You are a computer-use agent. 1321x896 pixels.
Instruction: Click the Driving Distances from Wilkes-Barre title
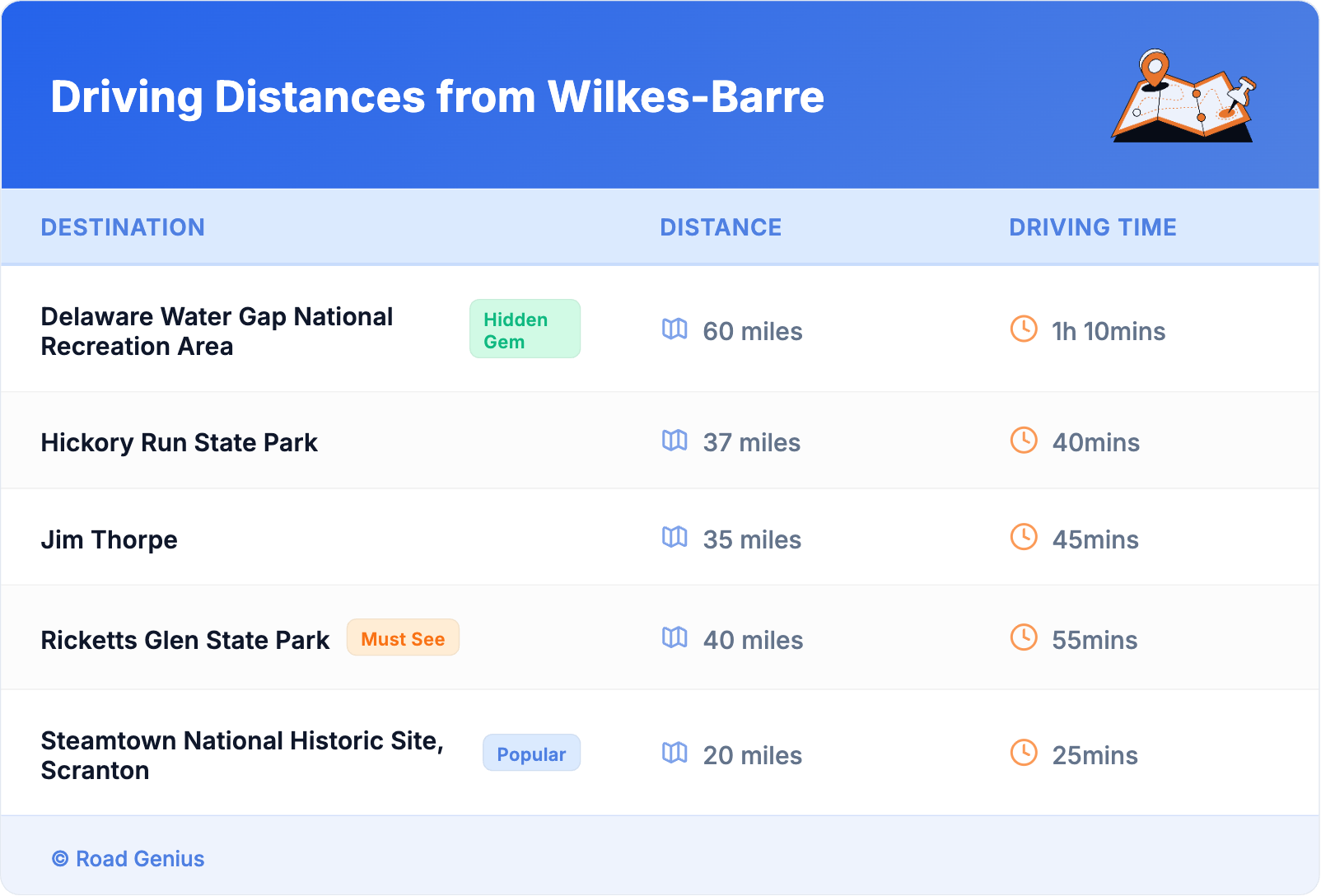coord(437,96)
